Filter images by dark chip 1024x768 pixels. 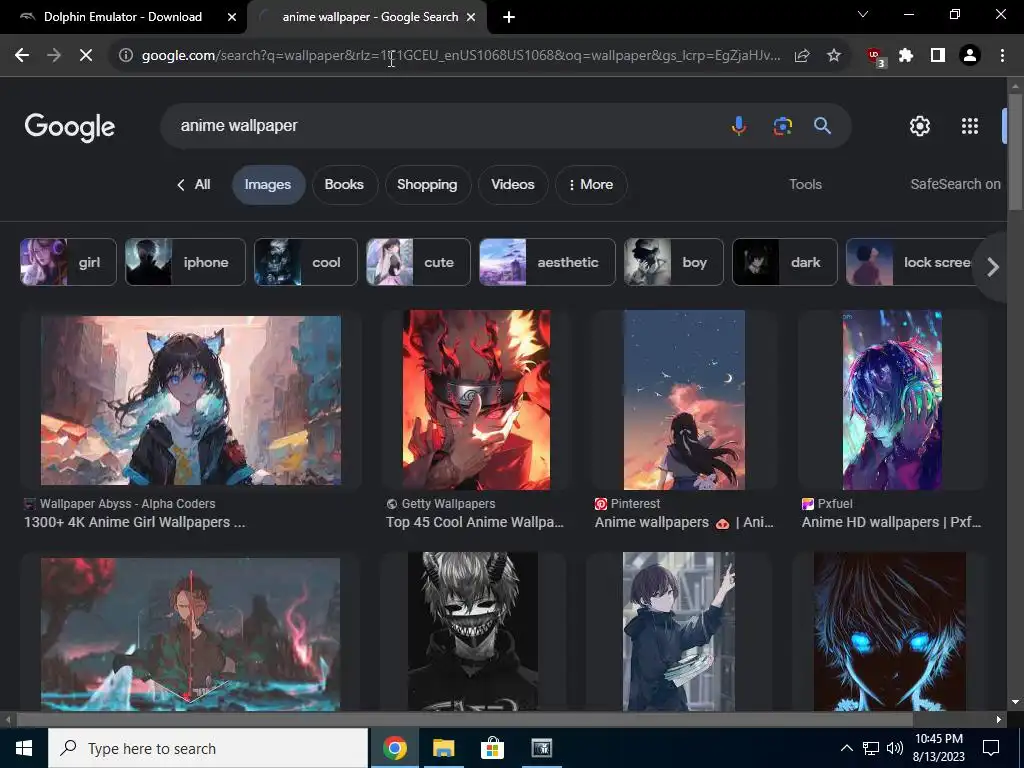point(784,263)
